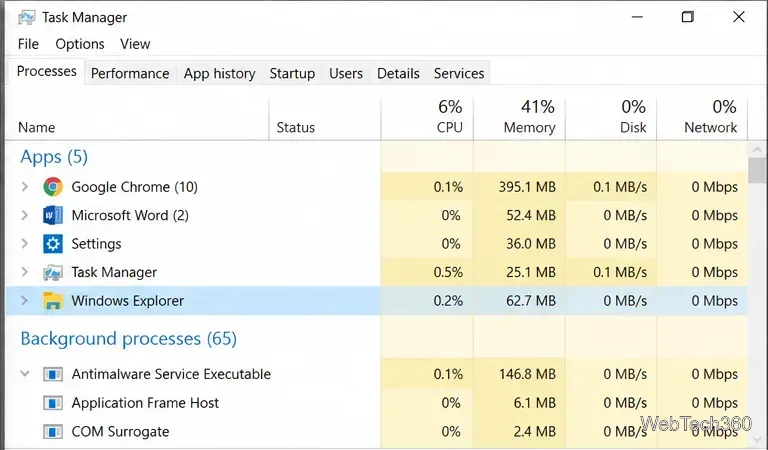Click Google Chrome's 0.1 MB/s disk value
768x450 pixels.
click(x=620, y=187)
